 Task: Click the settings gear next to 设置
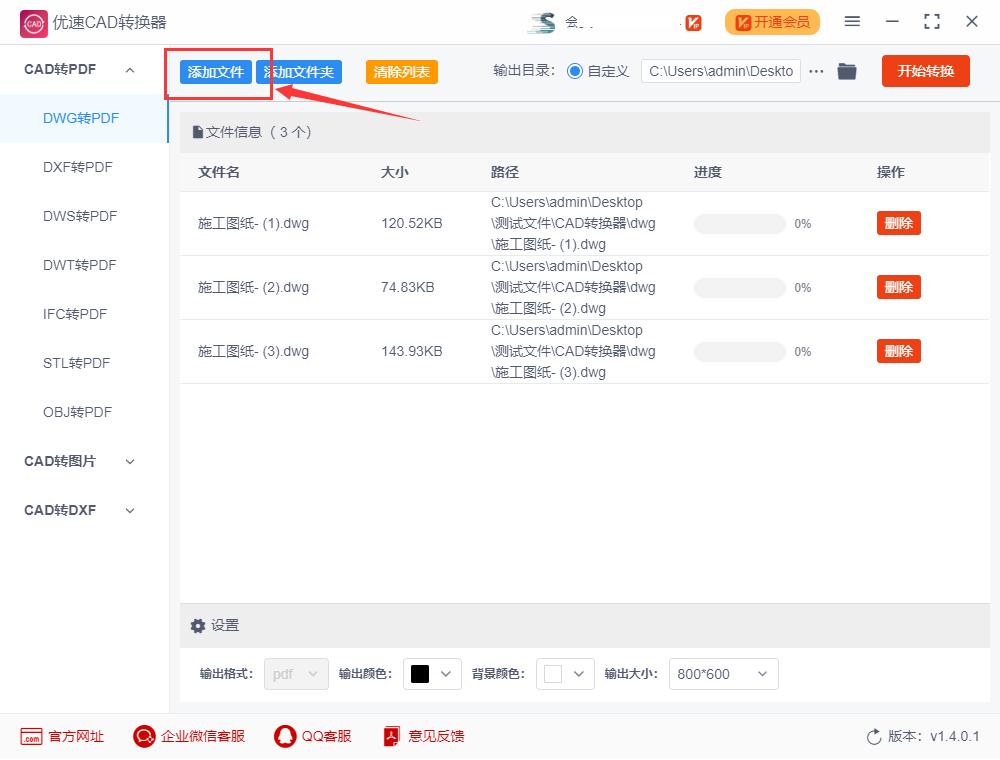click(x=198, y=625)
